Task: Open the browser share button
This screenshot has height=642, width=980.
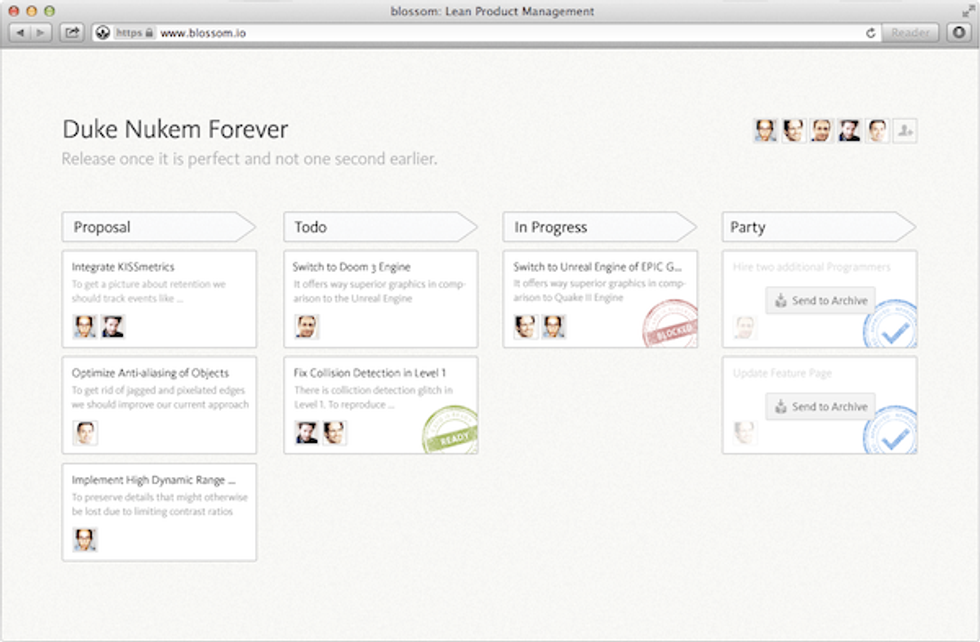Action: pos(72,33)
